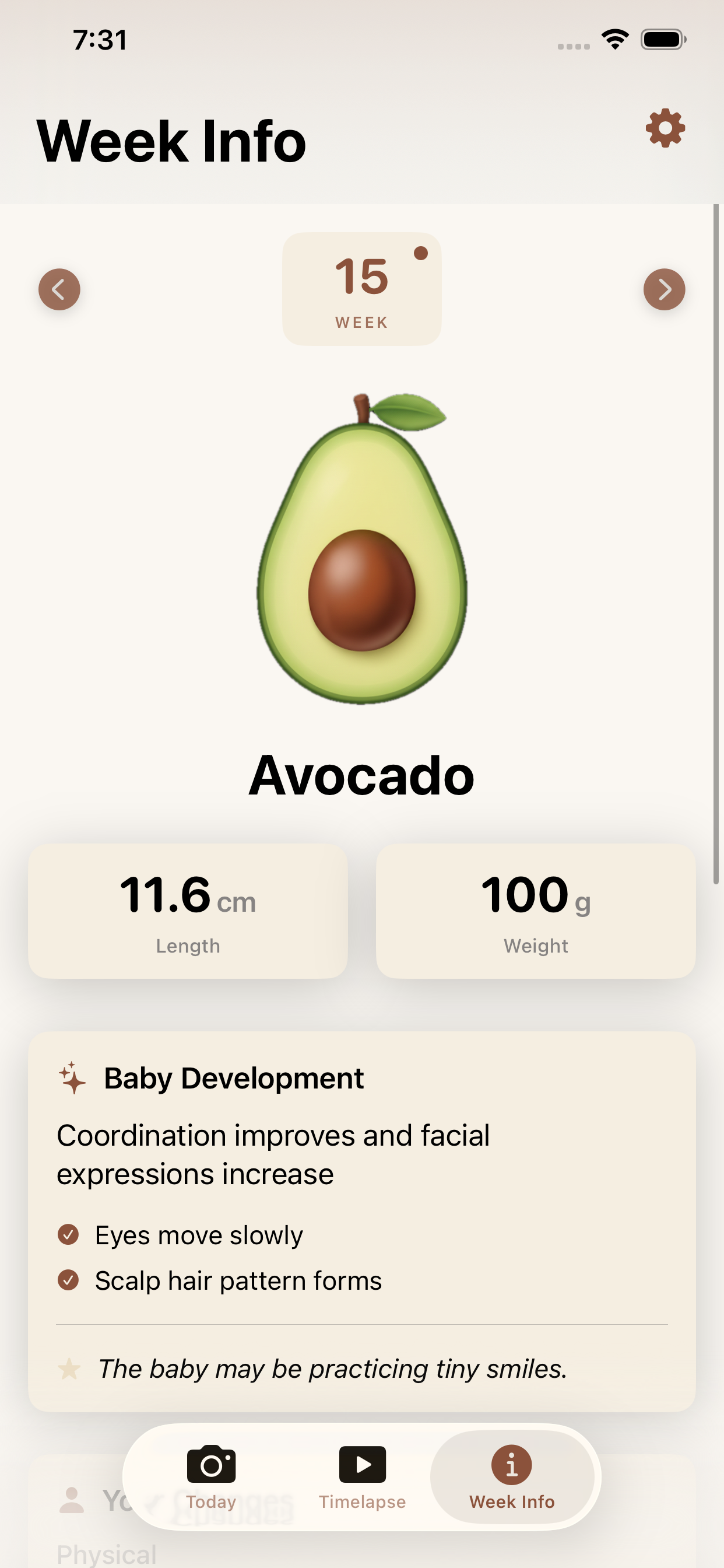Viewport: 724px width, 1568px height.
Task: Tap the person icon in the bottom card
Action: (x=71, y=1500)
